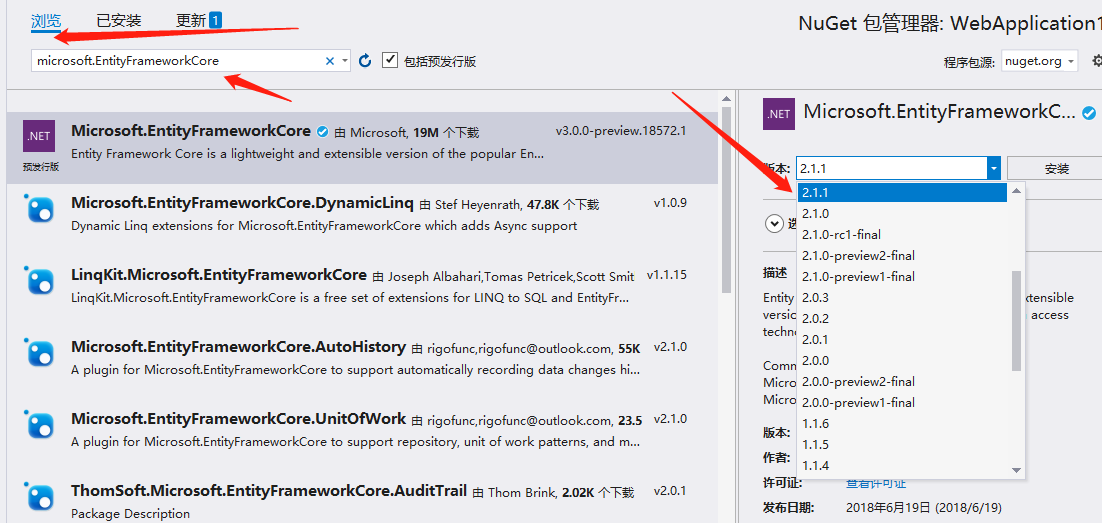Choose version 2.1.0-preview2-final
The width and height of the screenshot is (1102, 523).
click(903, 256)
